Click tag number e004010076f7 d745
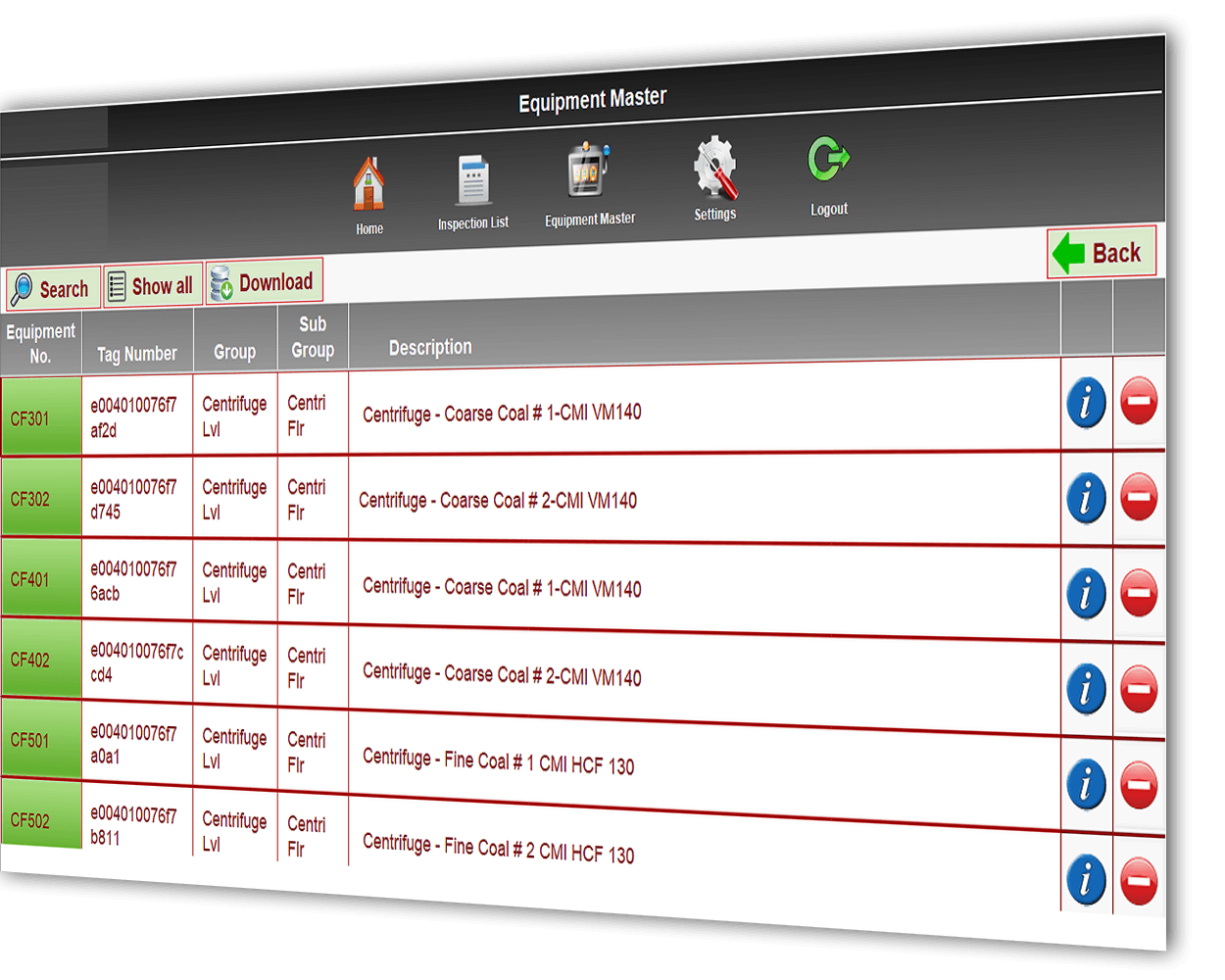This screenshot has height=980, width=1225. pos(134,499)
